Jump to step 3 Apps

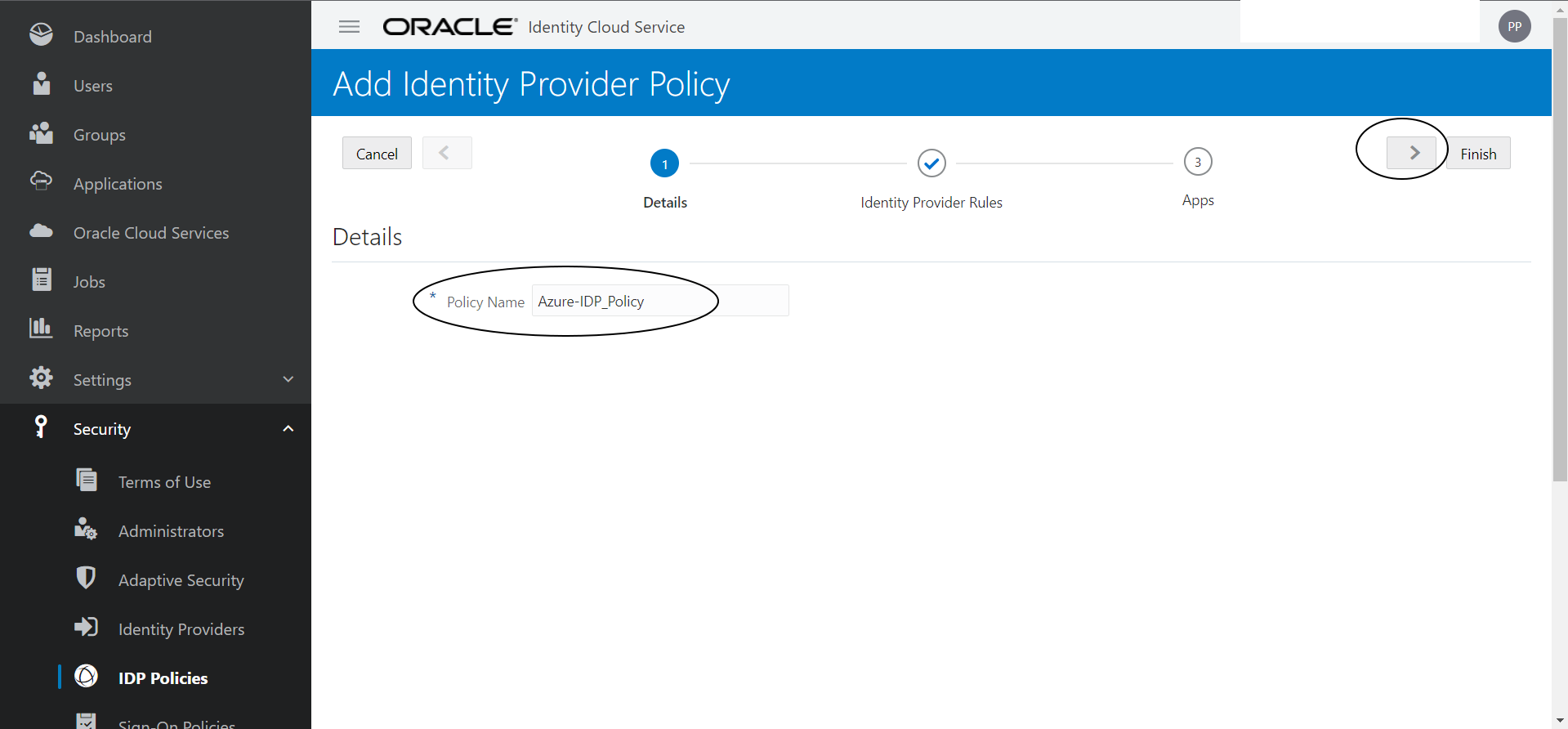tap(1198, 162)
